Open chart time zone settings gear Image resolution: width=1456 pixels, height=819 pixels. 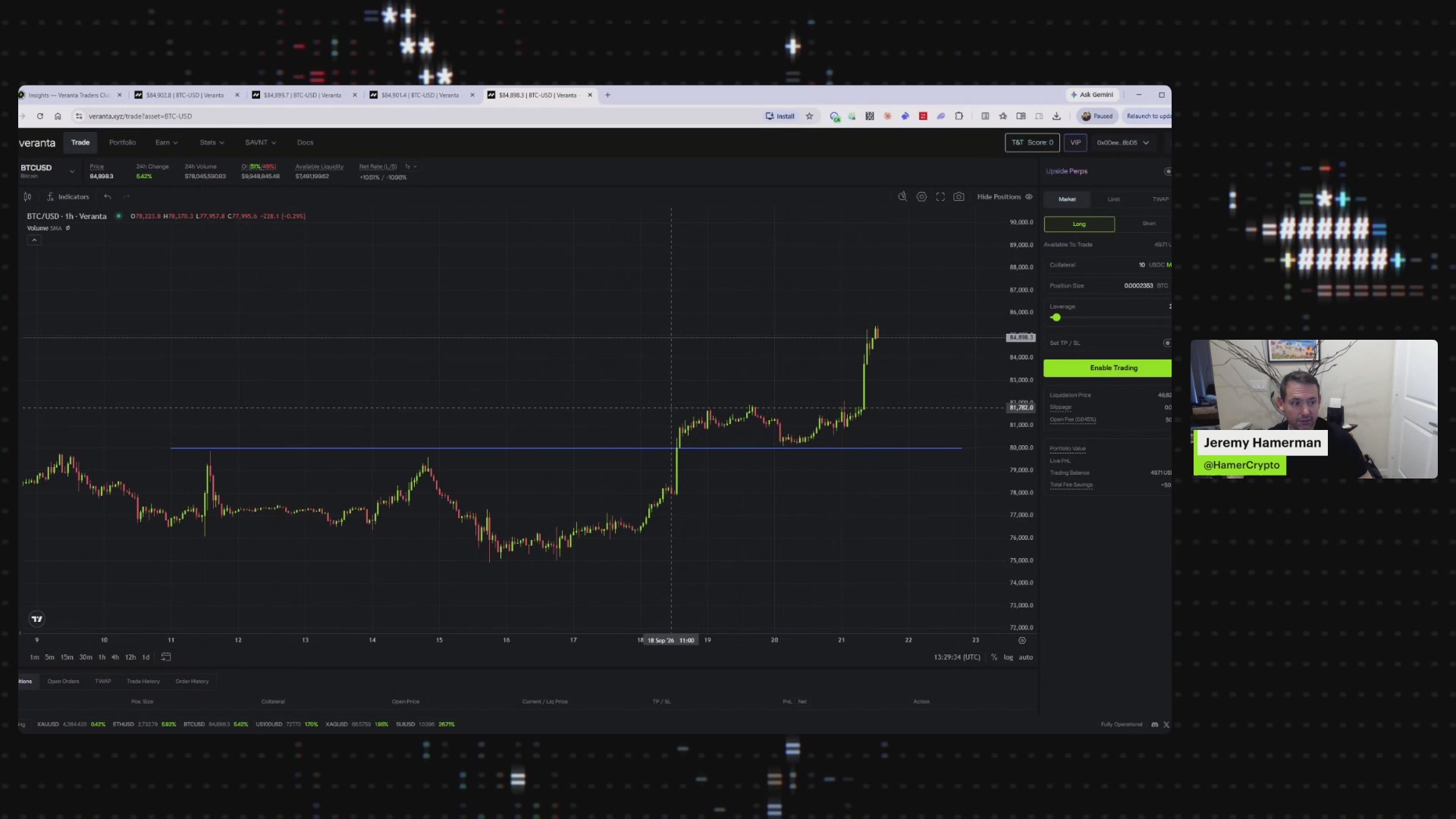(x=1021, y=640)
